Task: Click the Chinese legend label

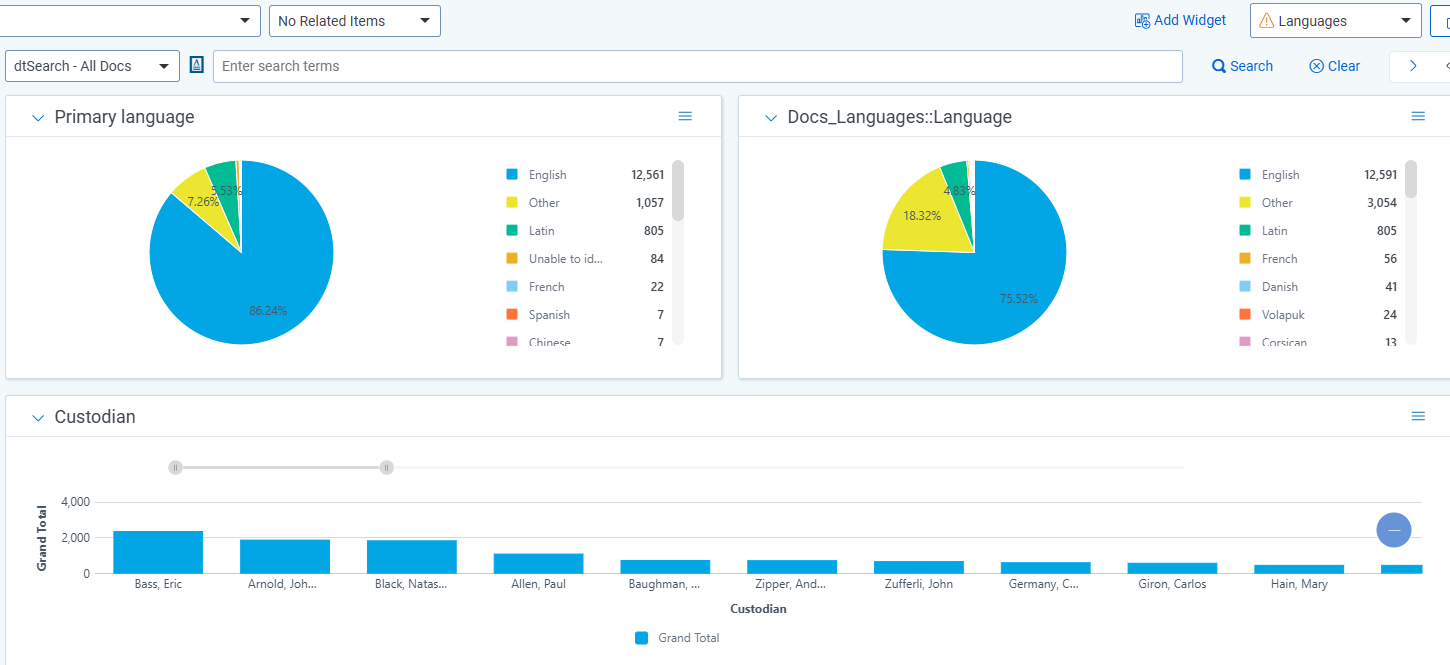Action: pos(549,342)
